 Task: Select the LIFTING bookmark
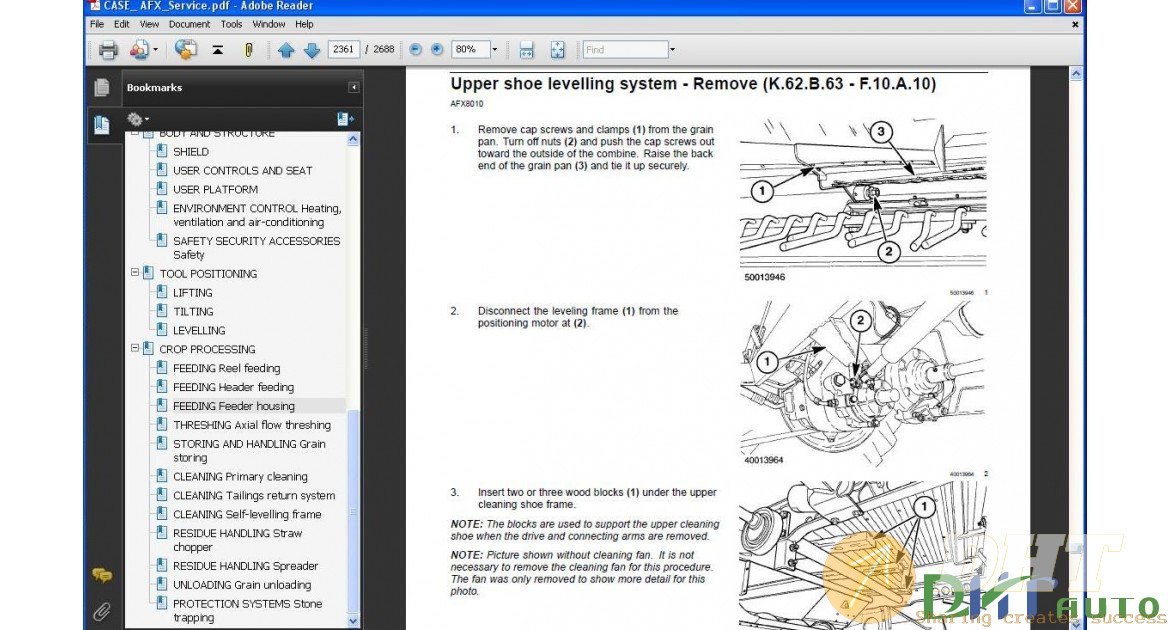[x=193, y=293]
